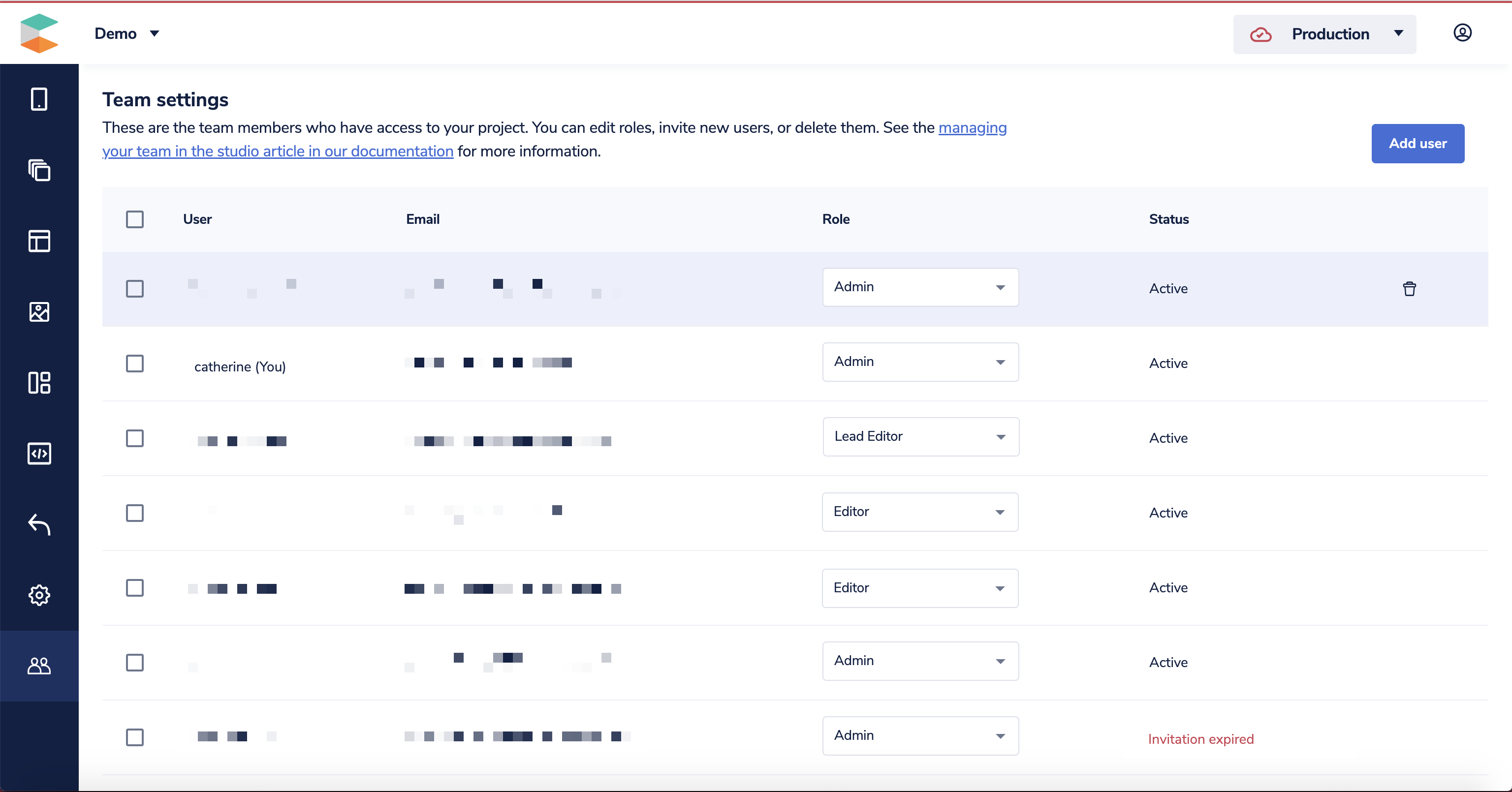Image resolution: width=1512 pixels, height=792 pixels.
Task: Select the checkbox for the Invitation expired user
Action: tap(134, 737)
